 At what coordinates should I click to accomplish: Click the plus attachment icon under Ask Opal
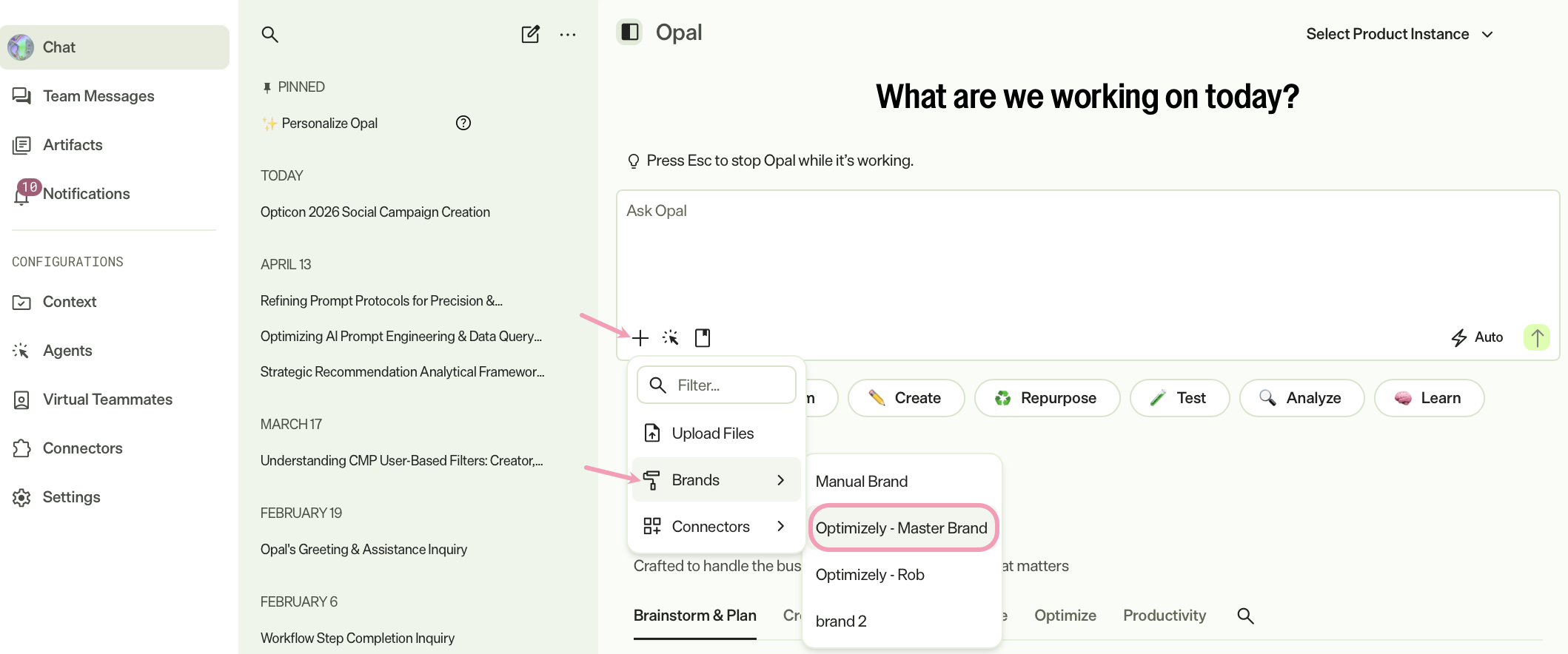640,338
